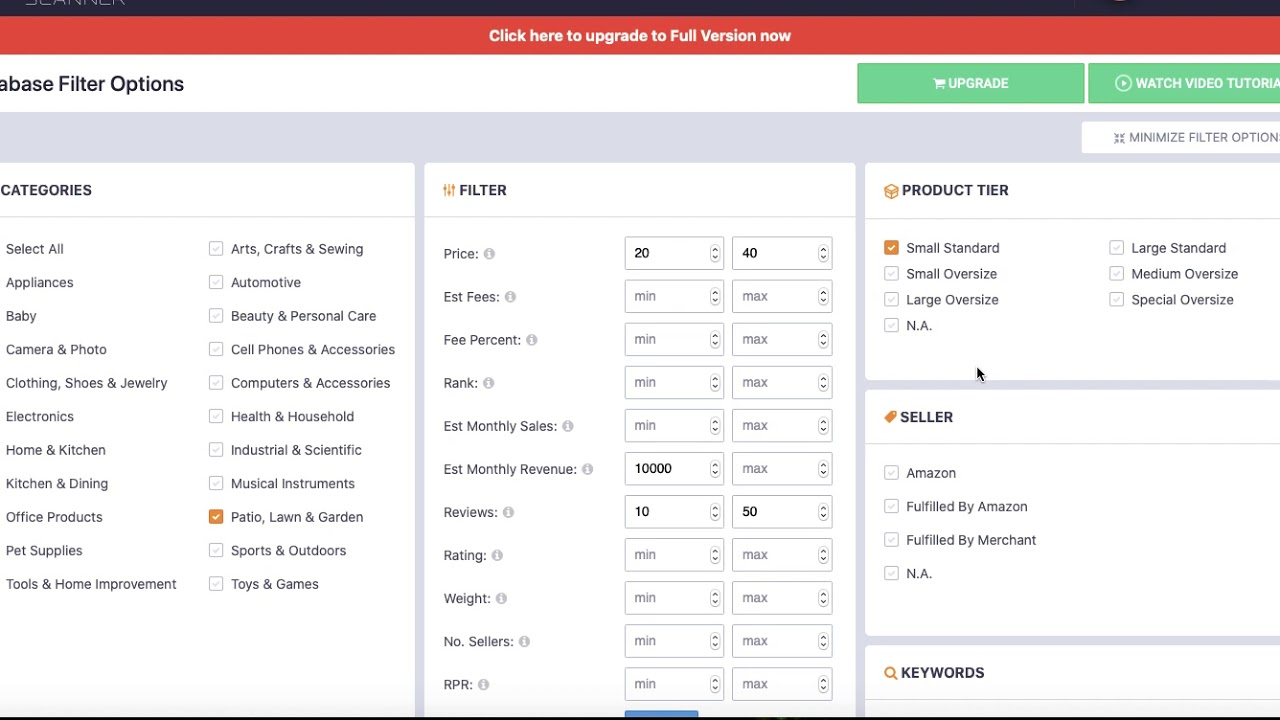Select Tools & Home Improvement category label
The width and height of the screenshot is (1280, 720).
91,584
